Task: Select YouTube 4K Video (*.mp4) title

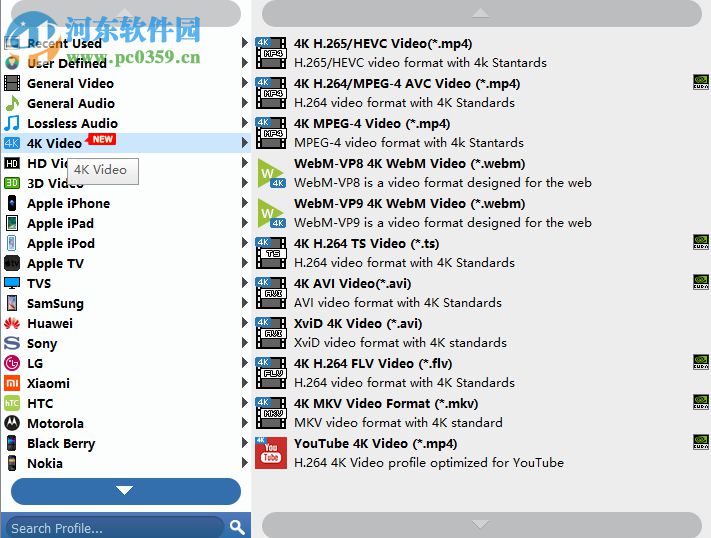Action: pyautogui.click(x=375, y=444)
